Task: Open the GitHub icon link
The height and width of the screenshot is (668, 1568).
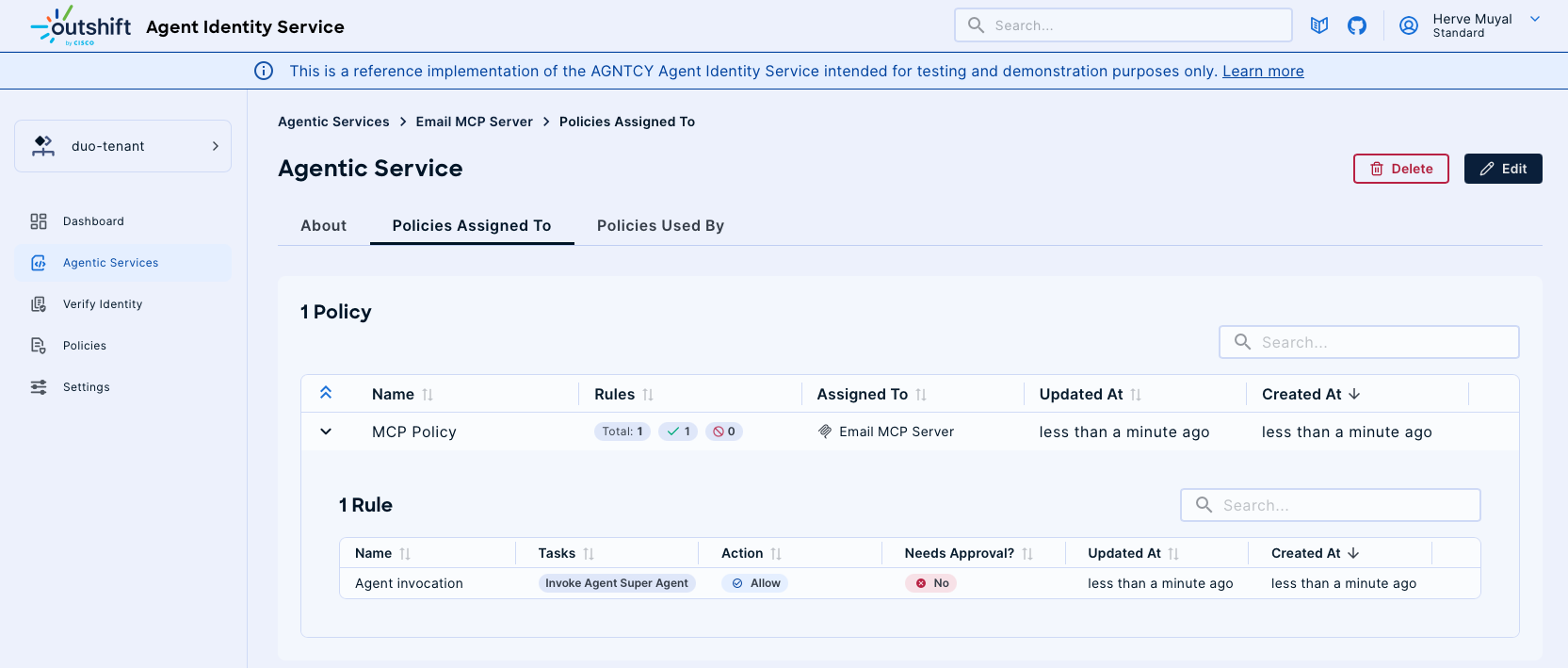Action: click(x=1357, y=25)
